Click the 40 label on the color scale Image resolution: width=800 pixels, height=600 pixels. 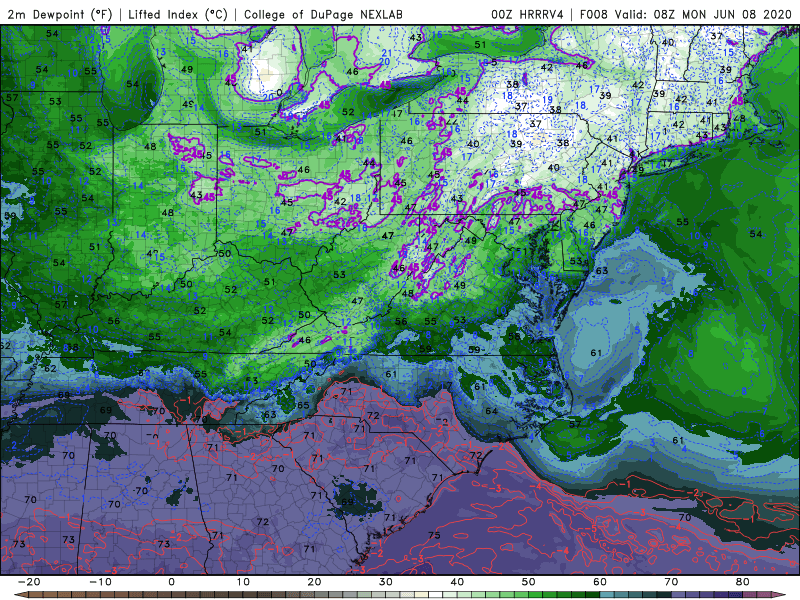(x=457, y=582)
